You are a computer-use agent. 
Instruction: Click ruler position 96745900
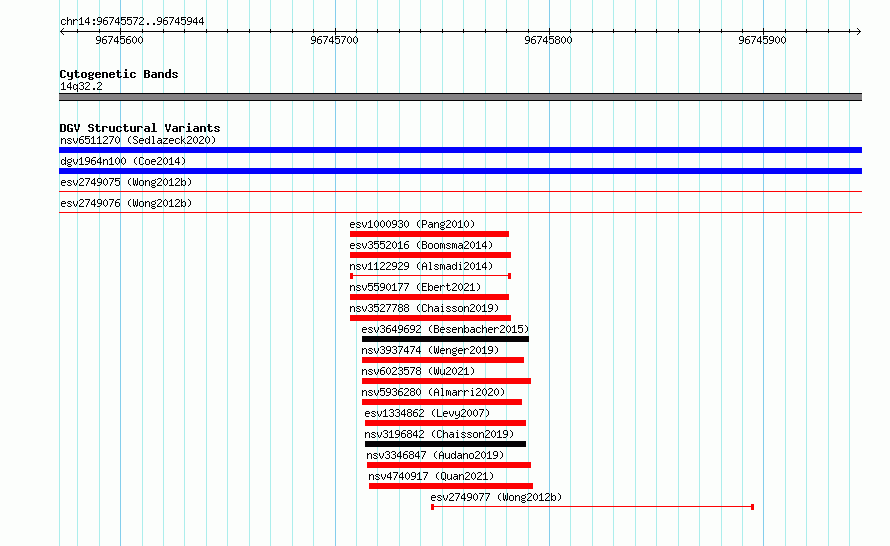pos(762,40)
